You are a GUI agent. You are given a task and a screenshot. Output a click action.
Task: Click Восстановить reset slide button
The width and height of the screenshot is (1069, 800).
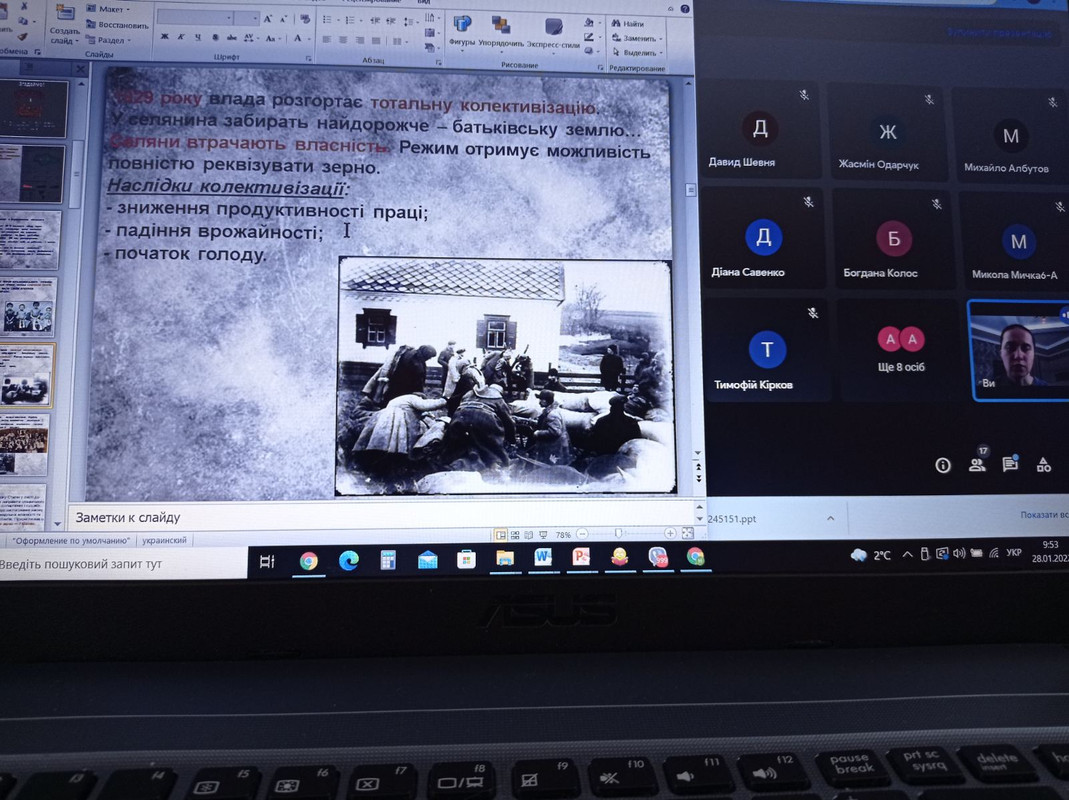pyautogui.click(x=117, y=25)
